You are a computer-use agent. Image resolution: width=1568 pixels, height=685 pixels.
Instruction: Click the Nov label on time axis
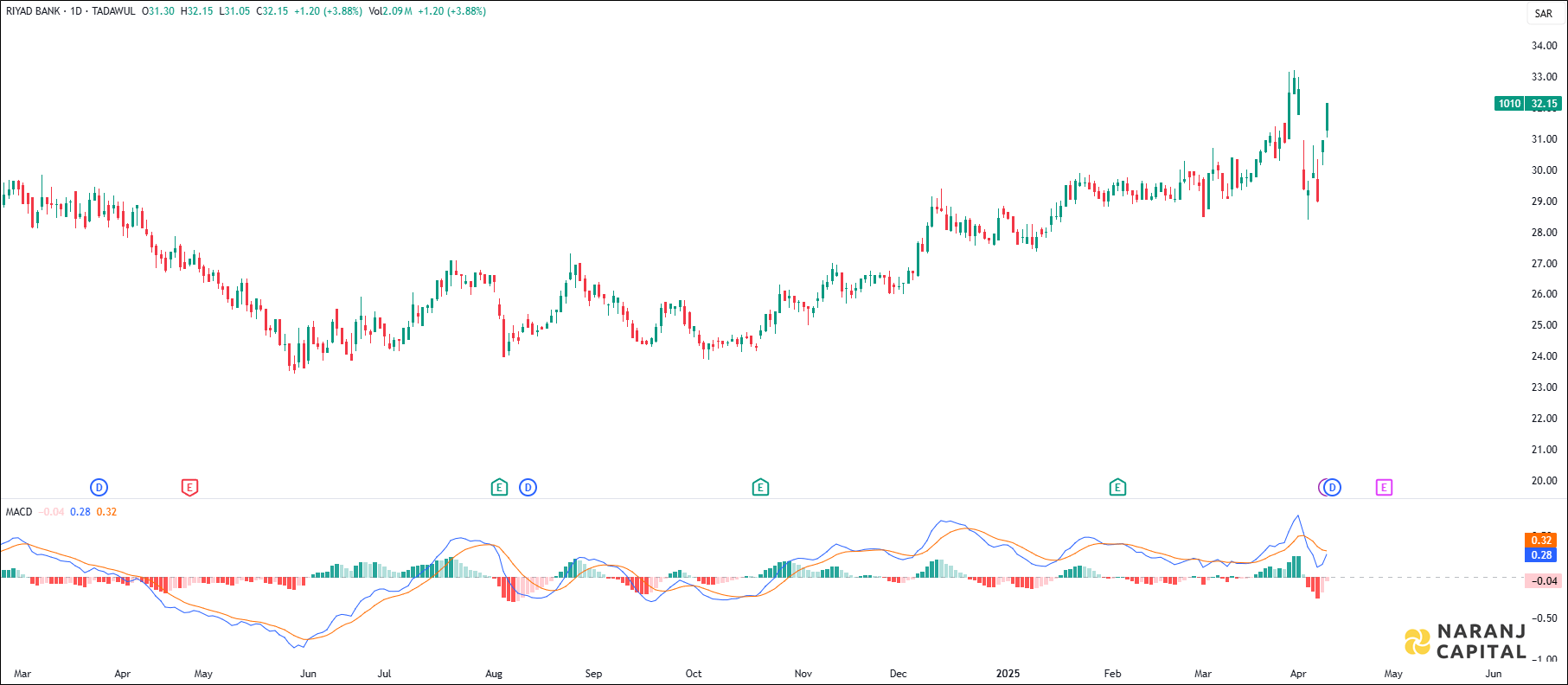[803, 674]
